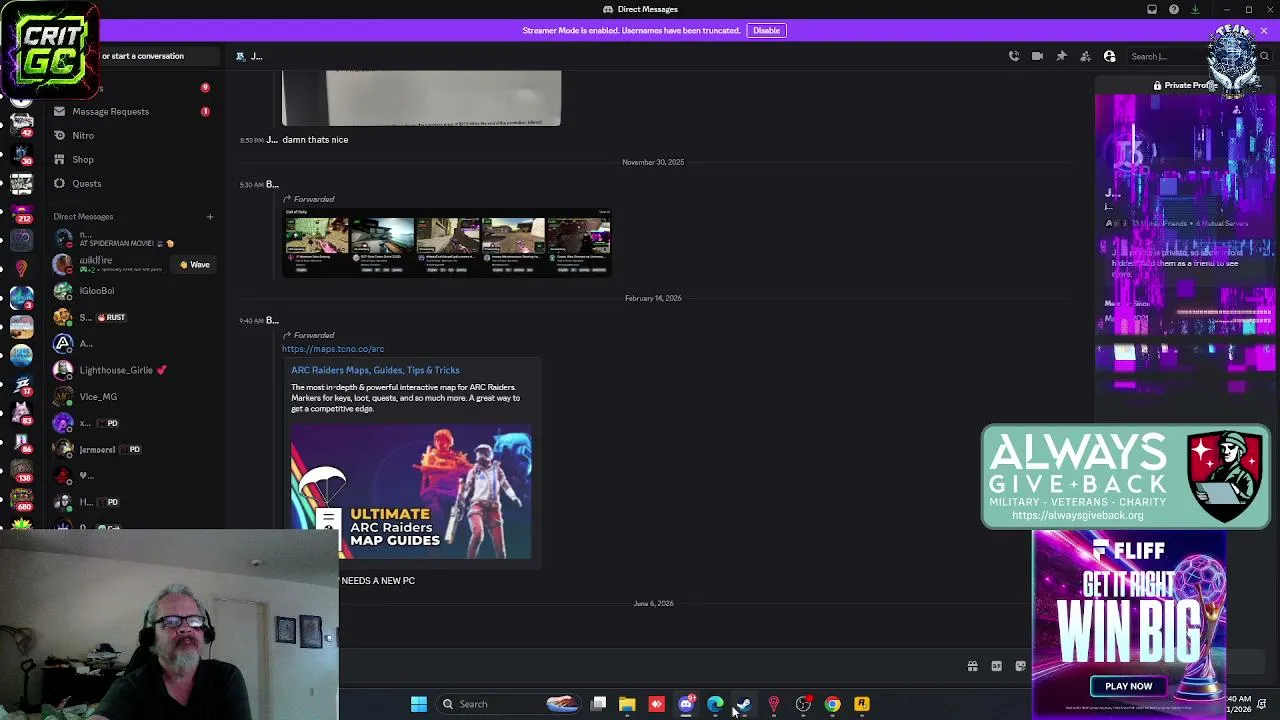Open pinned messages for this conversation
The height and width of the screenshot is (720, 1280).
tap(1062, 56)
